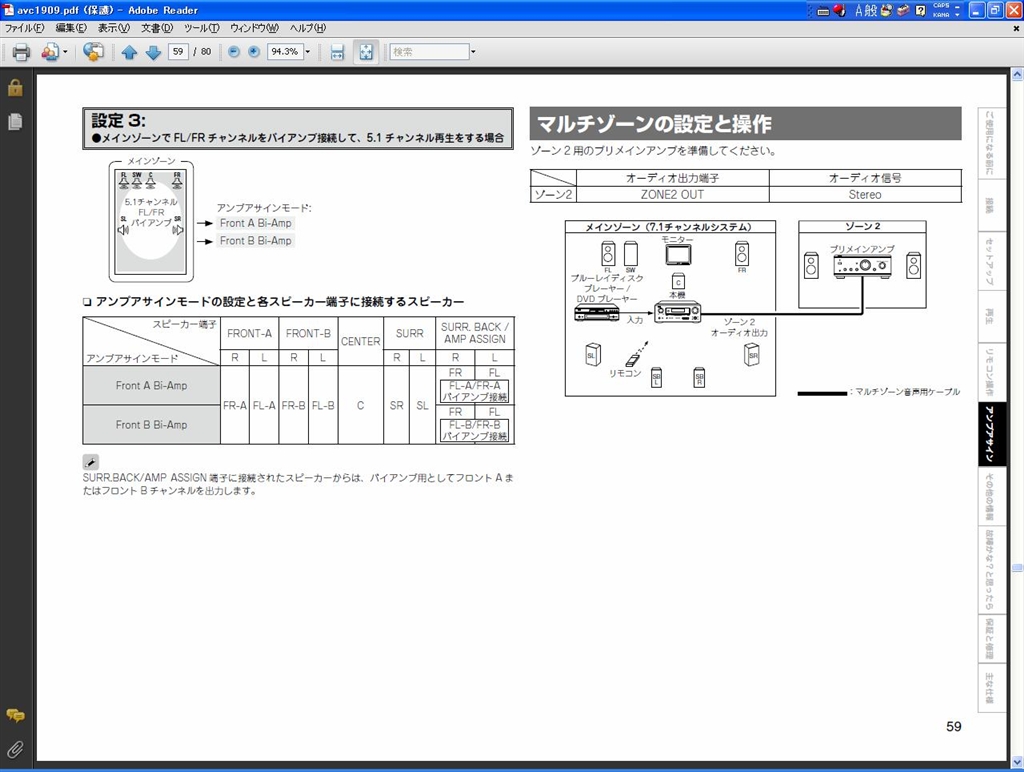
Task: Open the comments panel icon in sidebar
Action: (15, 716)
